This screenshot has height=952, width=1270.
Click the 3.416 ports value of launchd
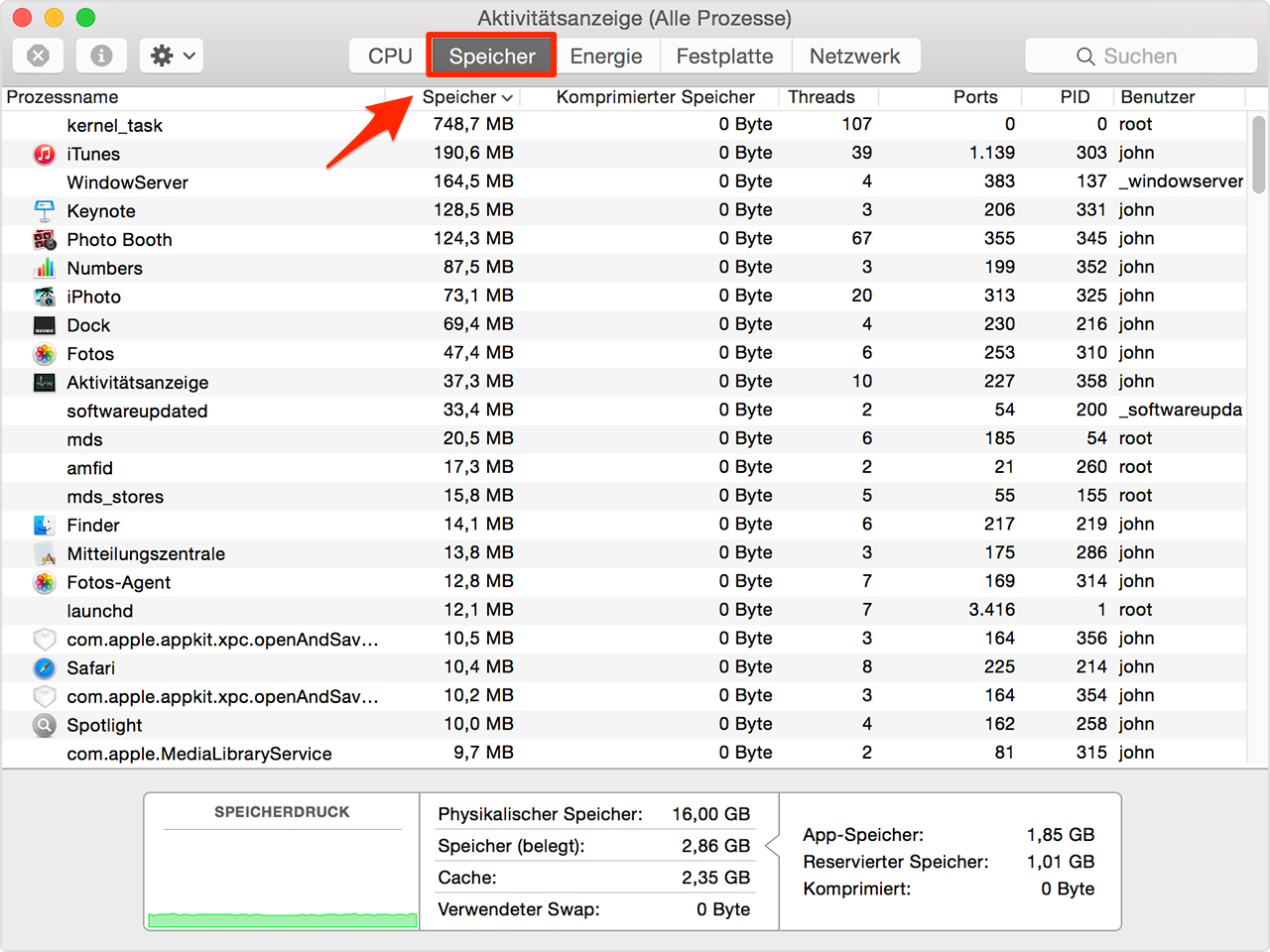point(991,610)
